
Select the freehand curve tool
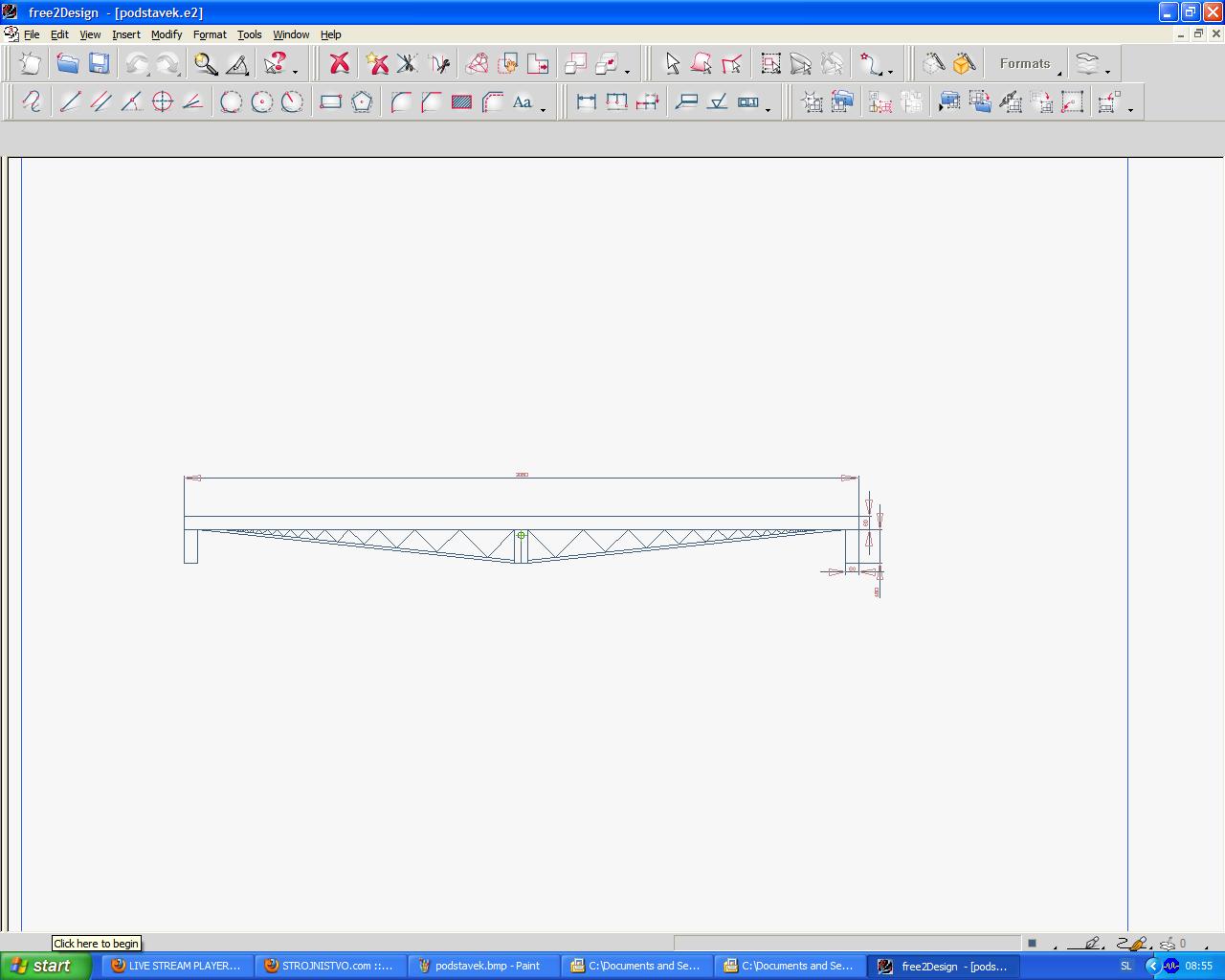point(32,101)
